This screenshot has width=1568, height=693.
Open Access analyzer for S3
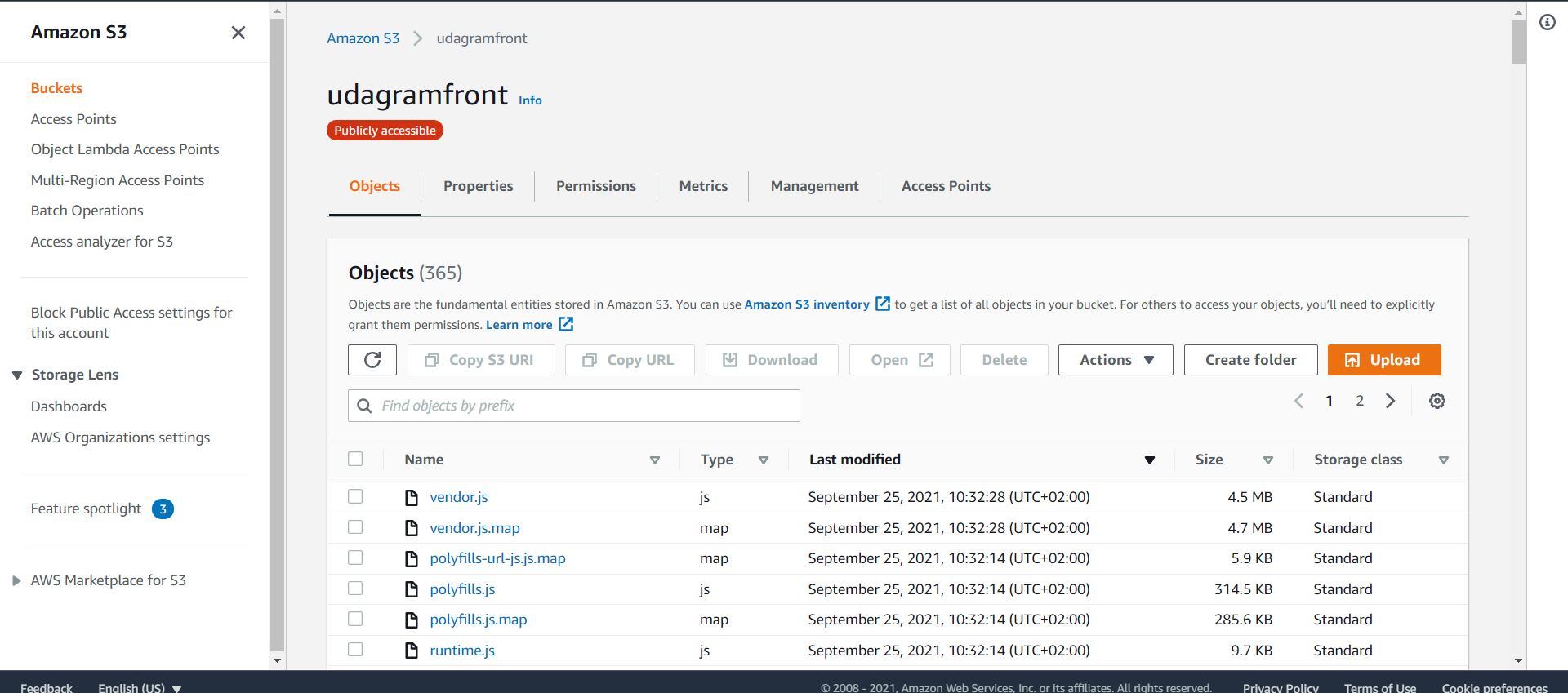[102, 242]
